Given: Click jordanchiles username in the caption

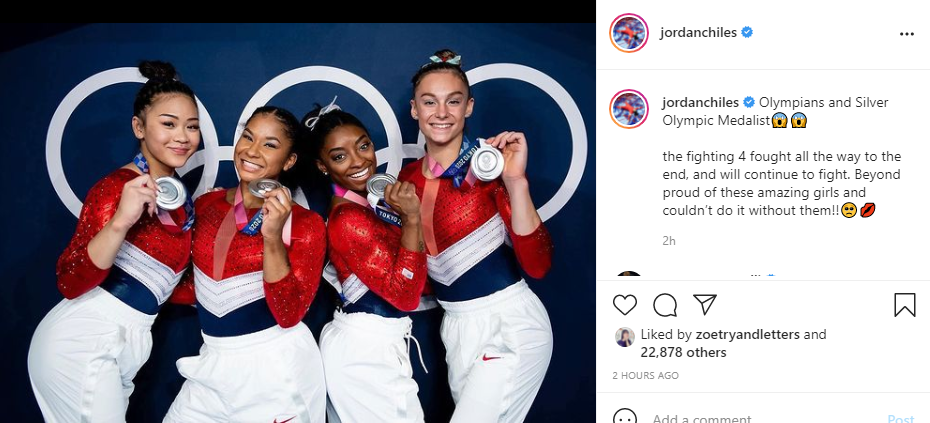Looking at the screenshot, I should click(x=700, y=102).
